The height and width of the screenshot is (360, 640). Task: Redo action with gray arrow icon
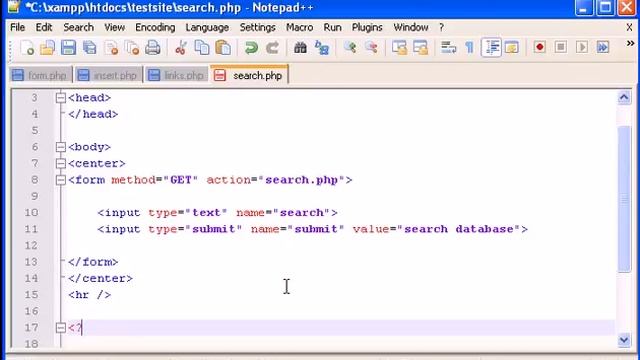pos(272,48)
